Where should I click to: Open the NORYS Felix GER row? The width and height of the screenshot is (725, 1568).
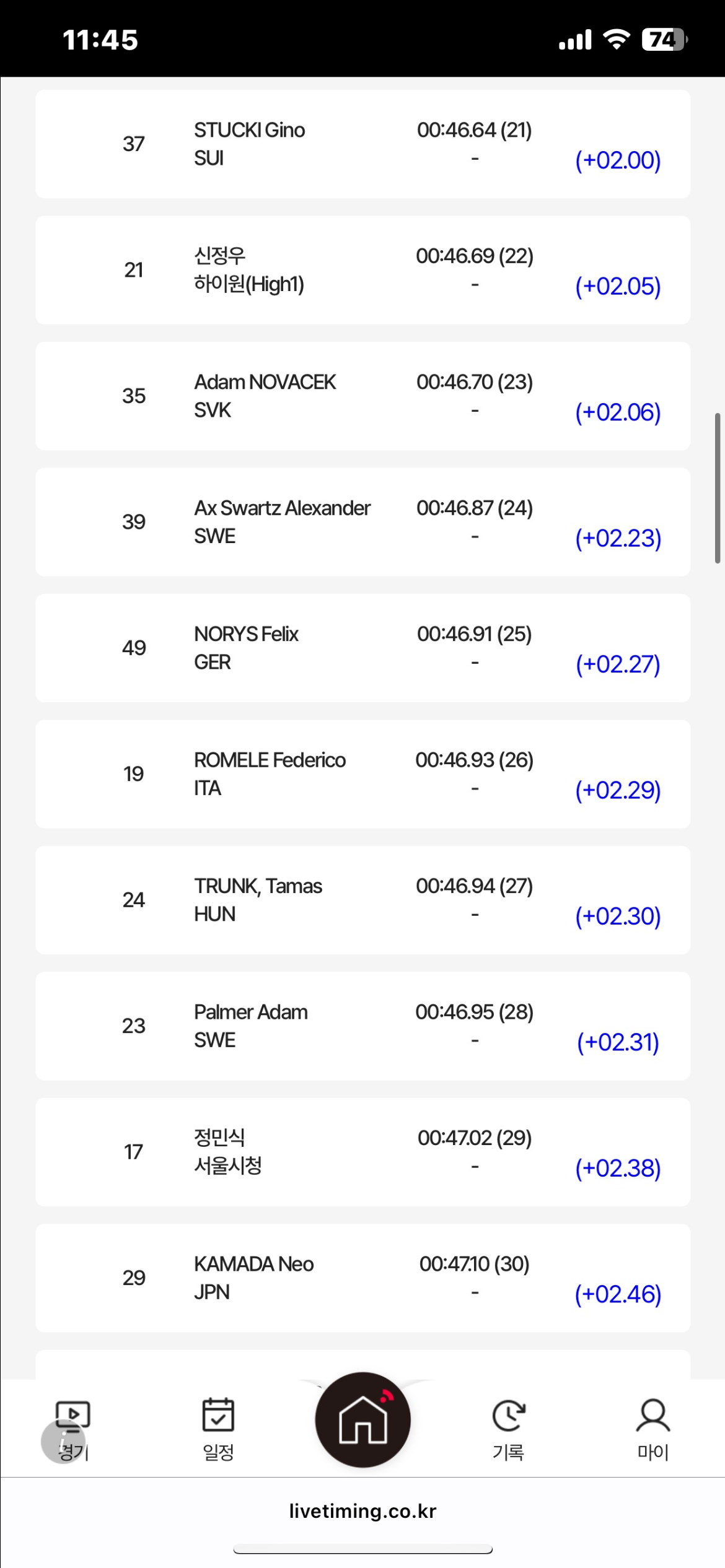point(362,648)
